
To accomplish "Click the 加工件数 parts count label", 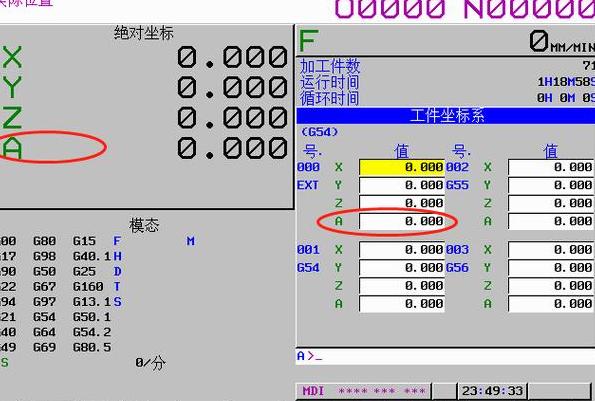I will click(x=330, y=66).
